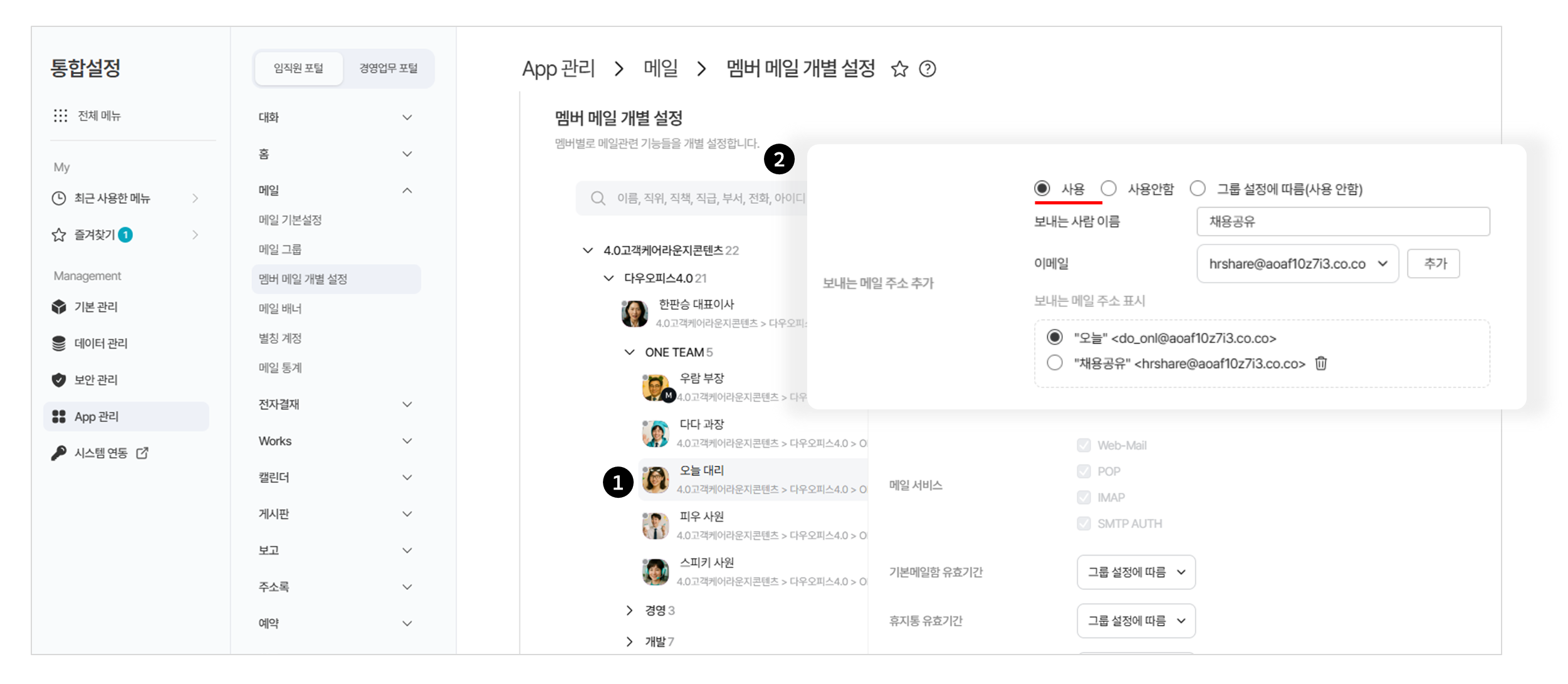
Task: Click the 시스템 연동 key icon
Action: click(59, 453)
